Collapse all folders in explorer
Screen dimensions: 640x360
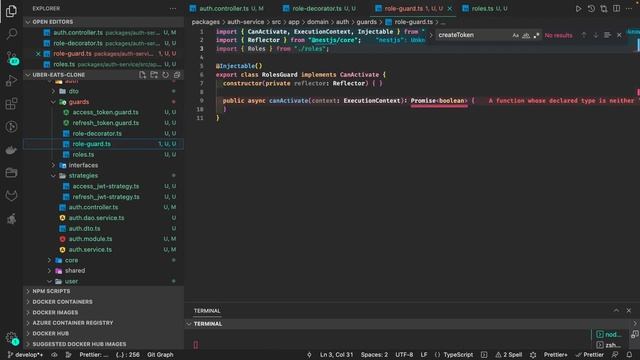[x=177, y=75]
